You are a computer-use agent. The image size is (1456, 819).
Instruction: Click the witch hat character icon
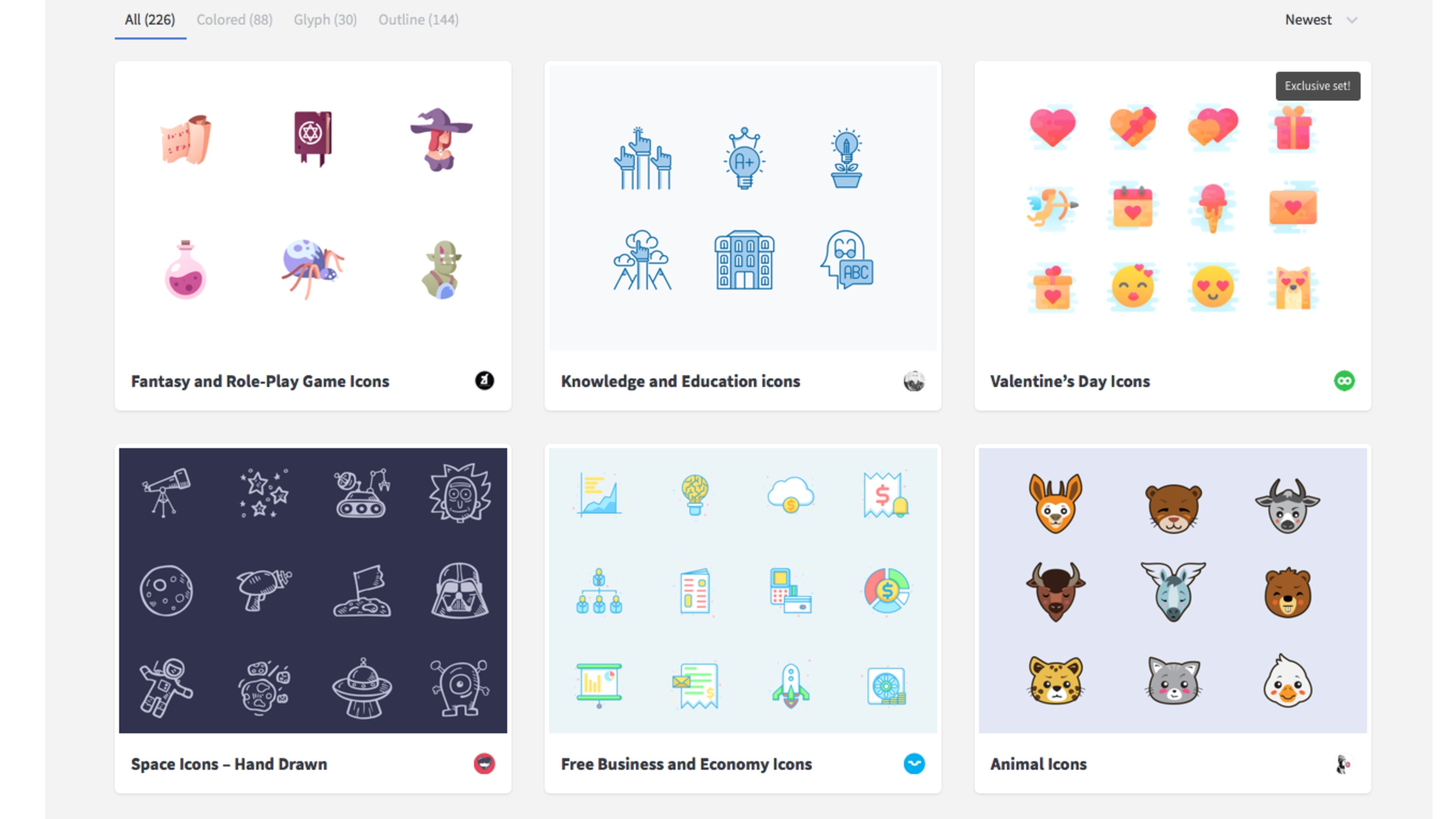coord(441,140)
